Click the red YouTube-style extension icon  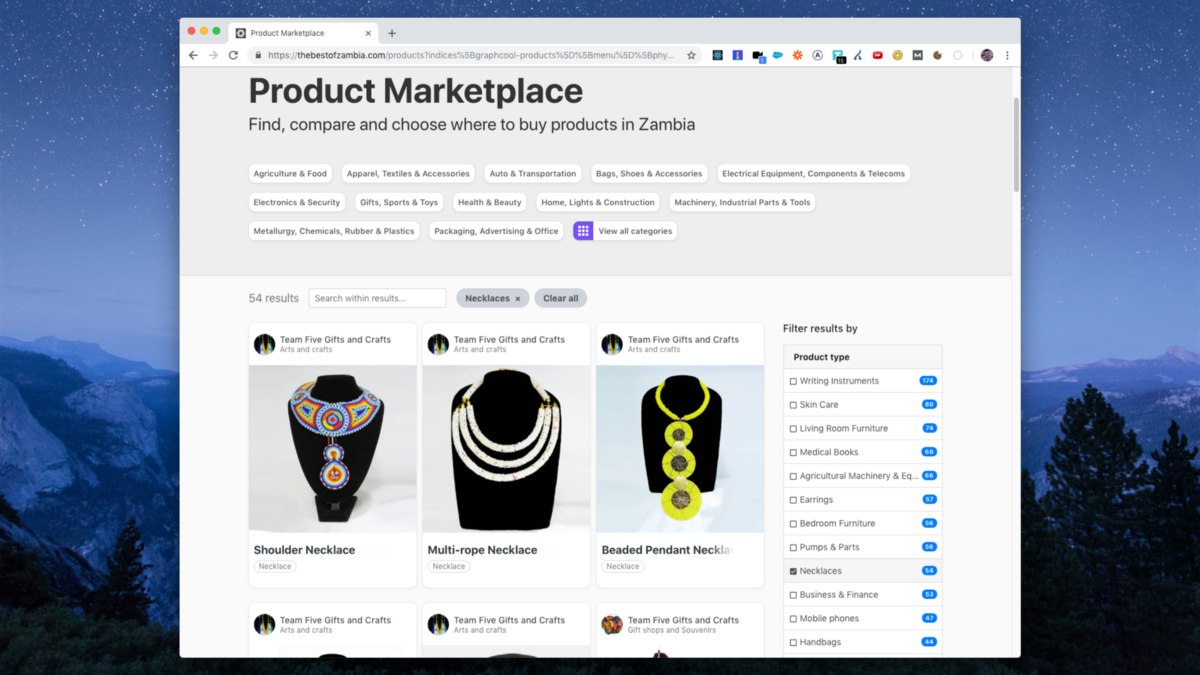(x=877, y=56)
